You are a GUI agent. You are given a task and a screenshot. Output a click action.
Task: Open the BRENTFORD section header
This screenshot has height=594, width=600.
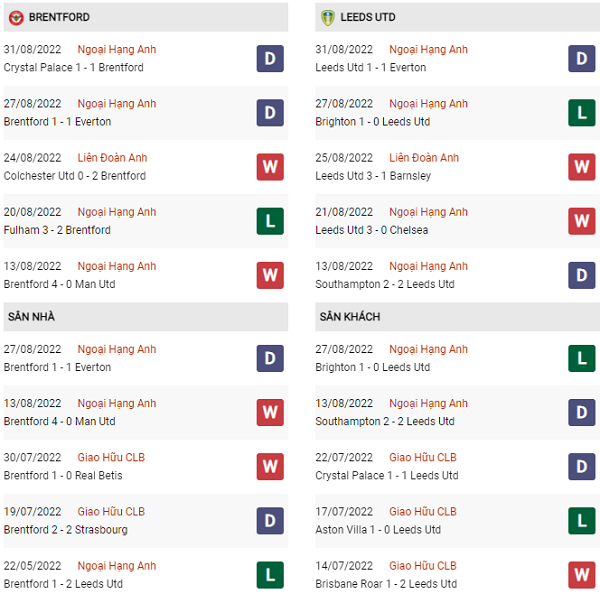pyautogui.click(x=146, y=17)
